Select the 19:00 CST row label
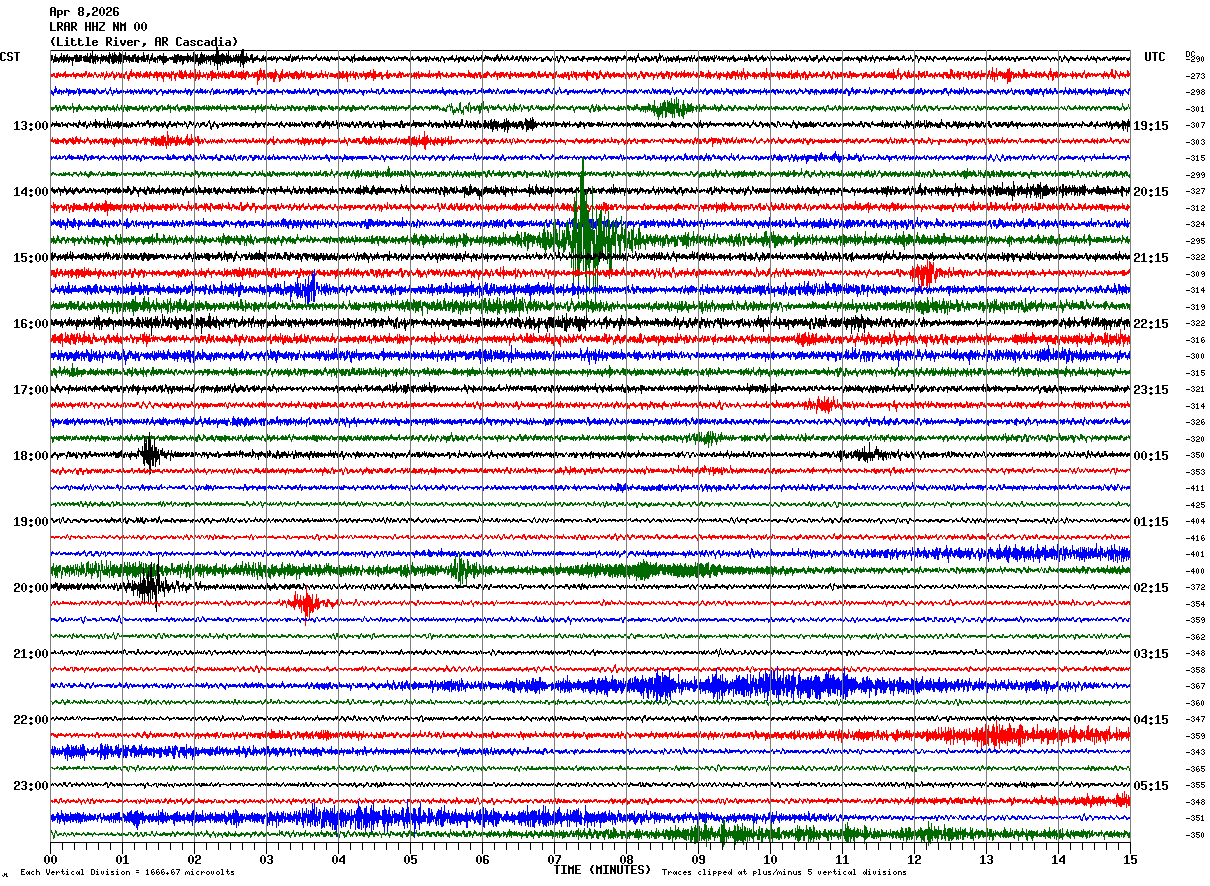The width and height of the screenshot is (1210, 886). (x=31, y=522)
